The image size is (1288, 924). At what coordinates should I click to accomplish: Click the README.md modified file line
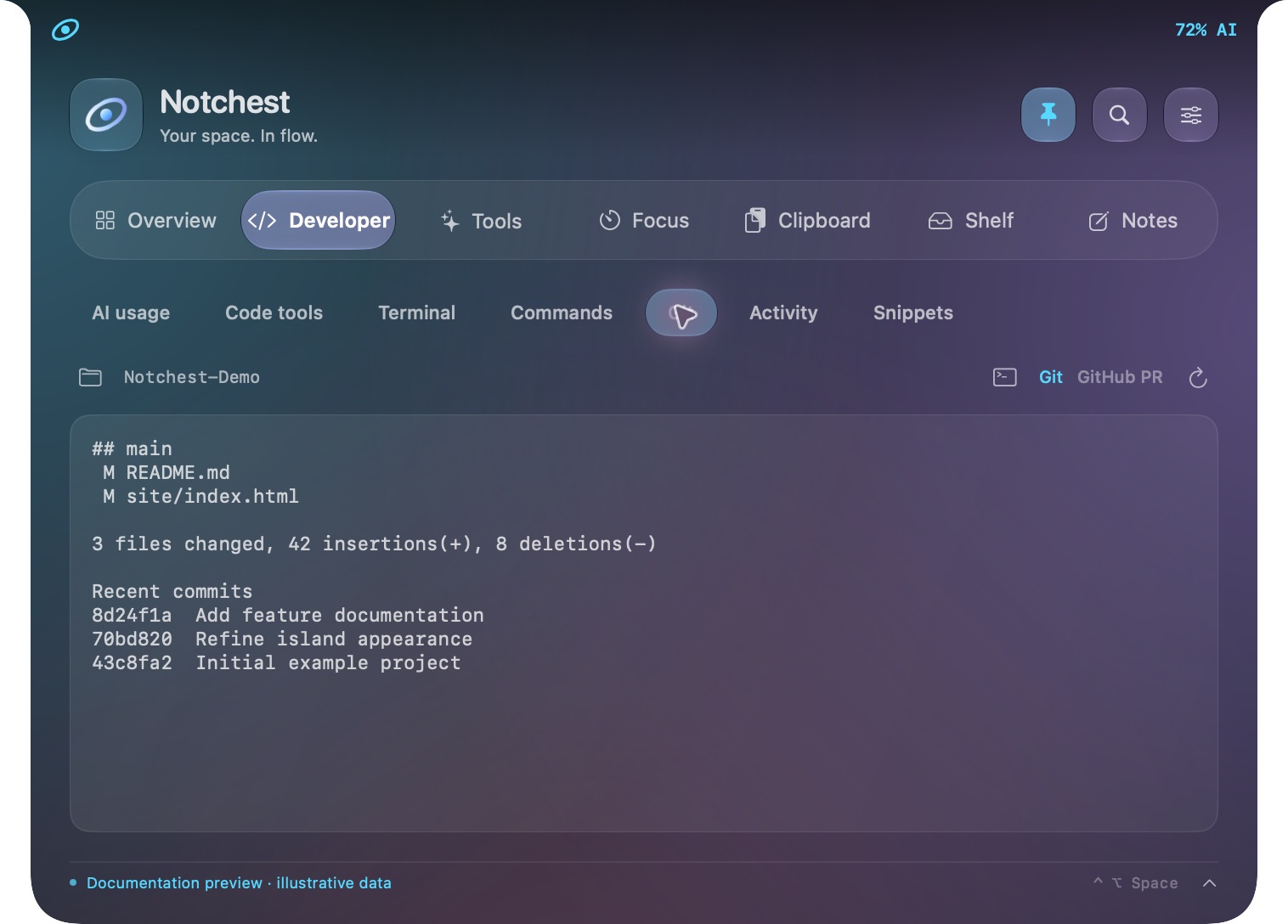tap(167, 472)
